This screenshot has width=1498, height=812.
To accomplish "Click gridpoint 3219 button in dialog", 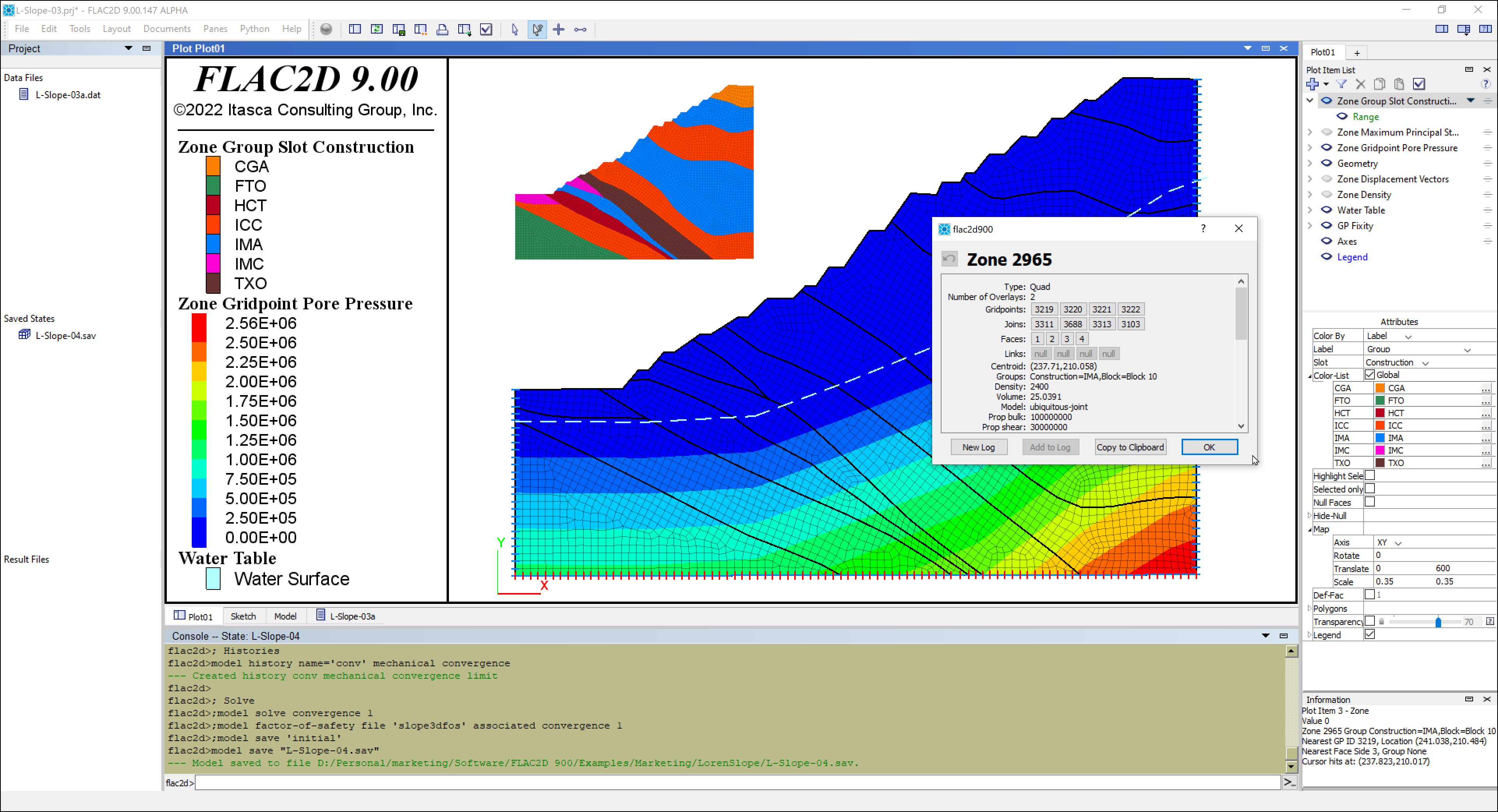I will point(1044,309).
